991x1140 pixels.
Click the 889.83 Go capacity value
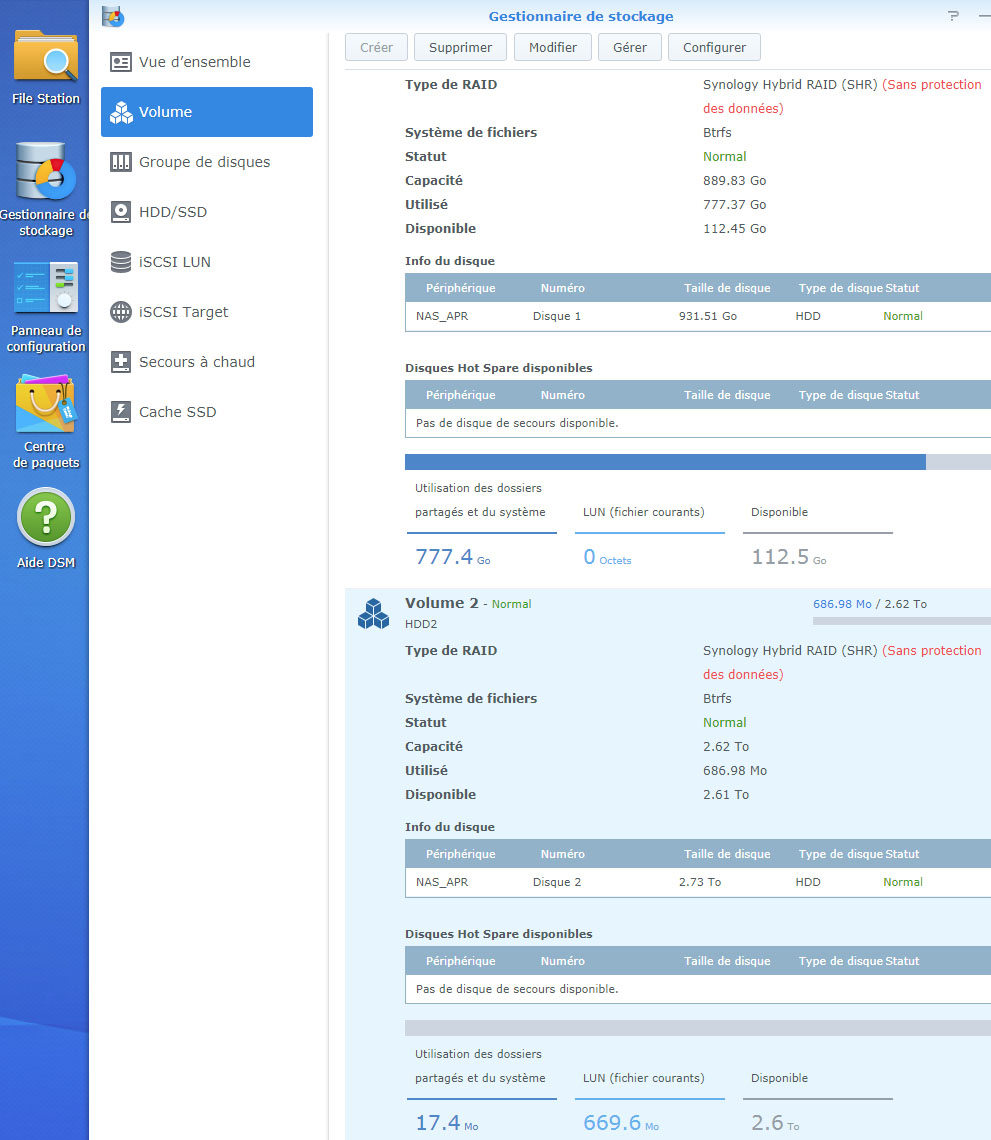tap(734, 180)
